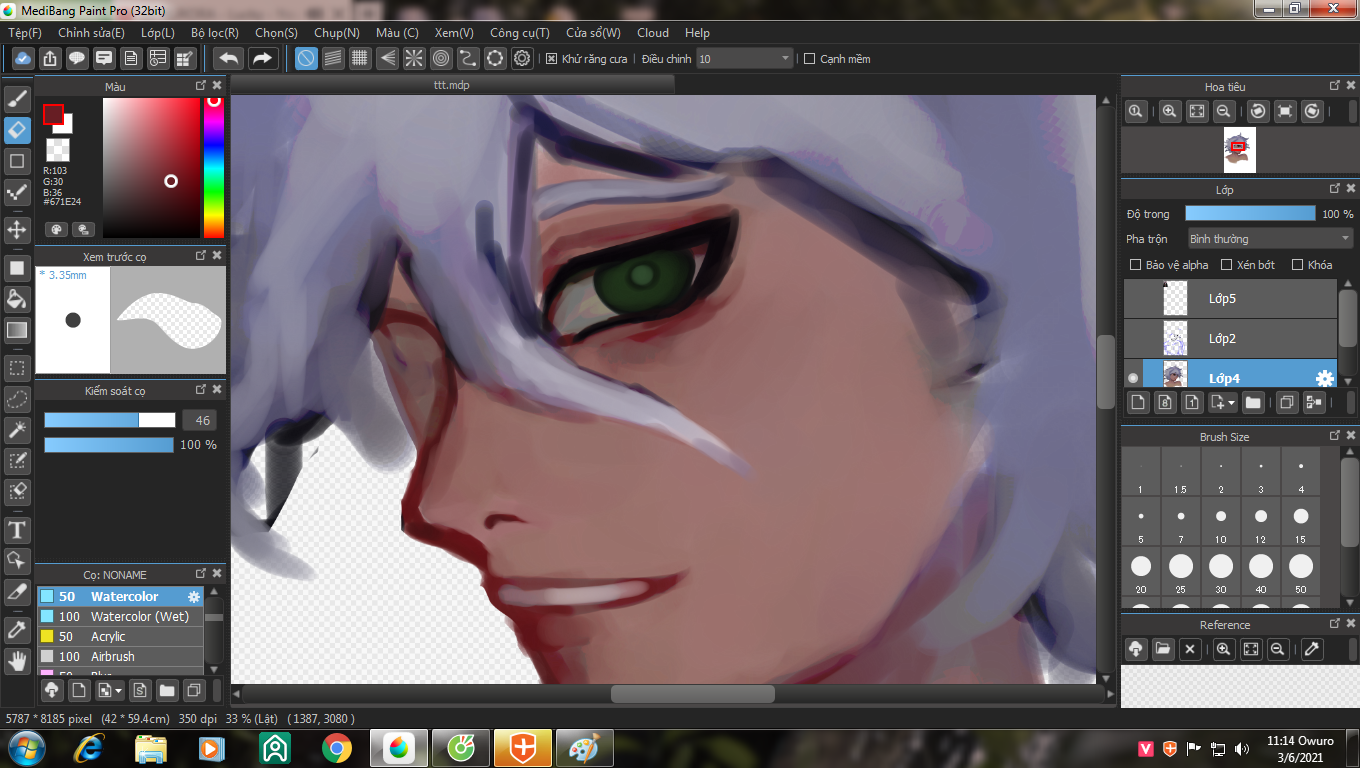Select the Magic Wand tool
Viewport: 1360px width, 768px height.
coord(17,430)
